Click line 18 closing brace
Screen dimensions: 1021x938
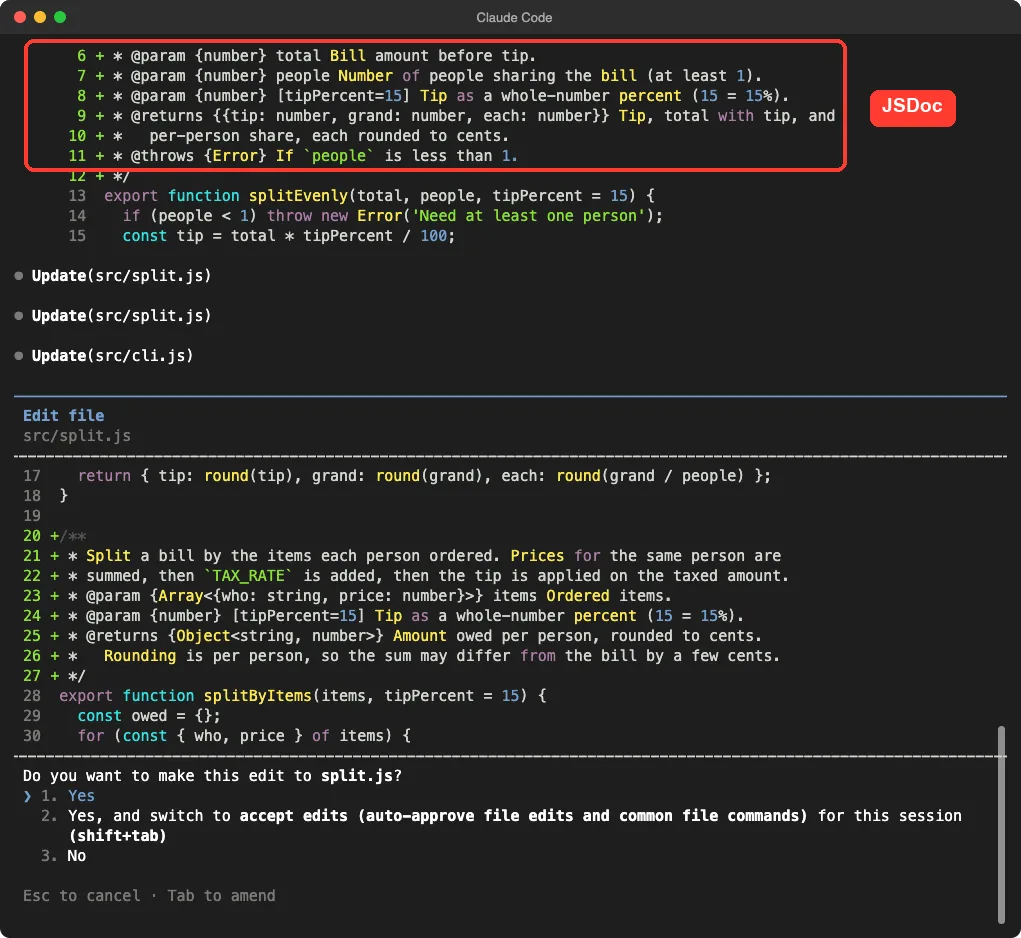coord(63,495)
